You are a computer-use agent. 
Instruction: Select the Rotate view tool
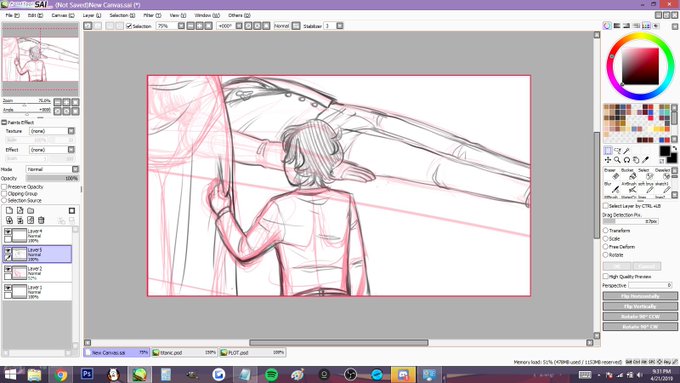627,160
